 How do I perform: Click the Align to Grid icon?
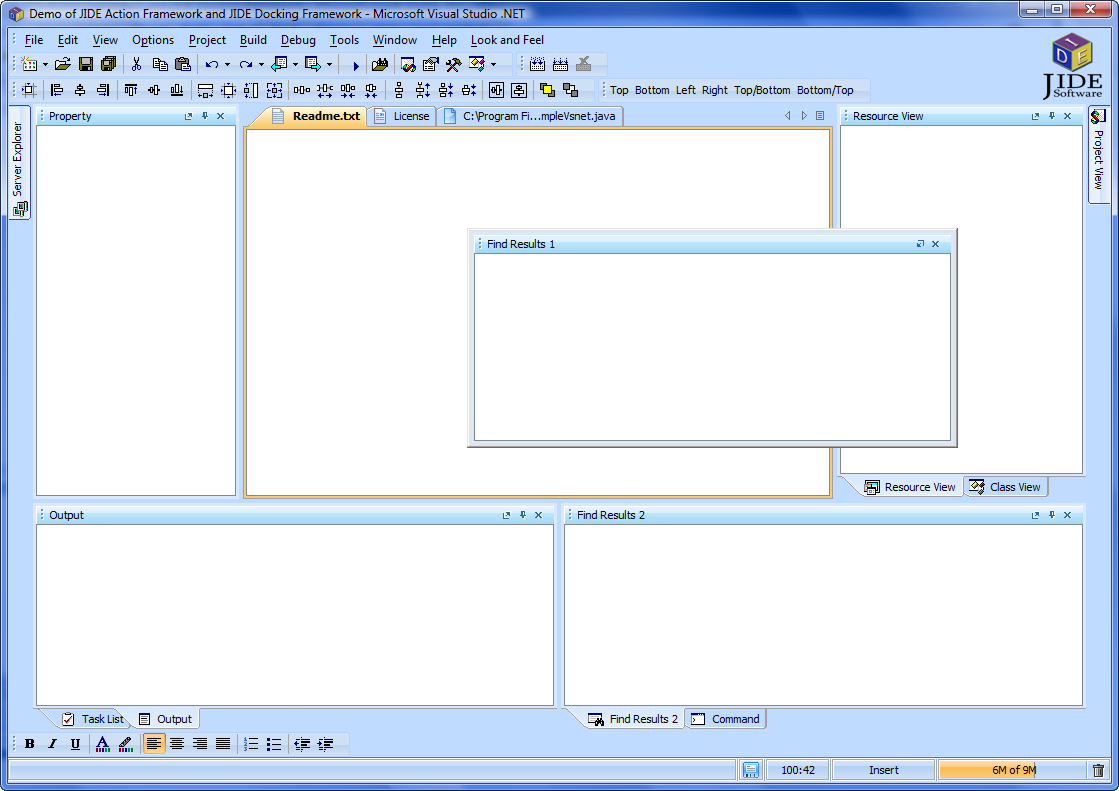pyautogui.click(x=29, y=90)
